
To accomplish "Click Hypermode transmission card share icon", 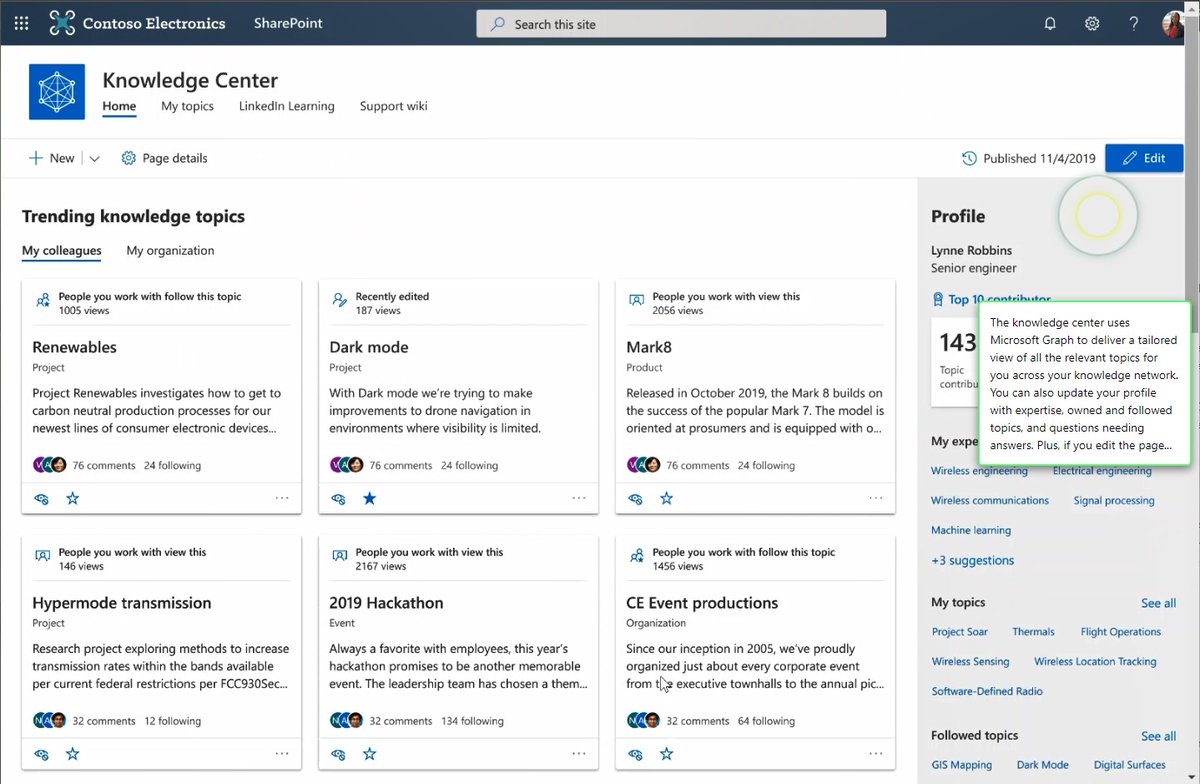I will (x=41, y=754).
